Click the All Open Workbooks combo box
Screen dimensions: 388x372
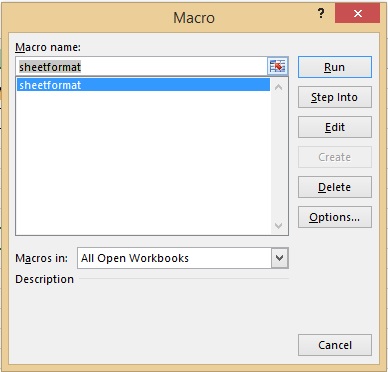(183, 258)
